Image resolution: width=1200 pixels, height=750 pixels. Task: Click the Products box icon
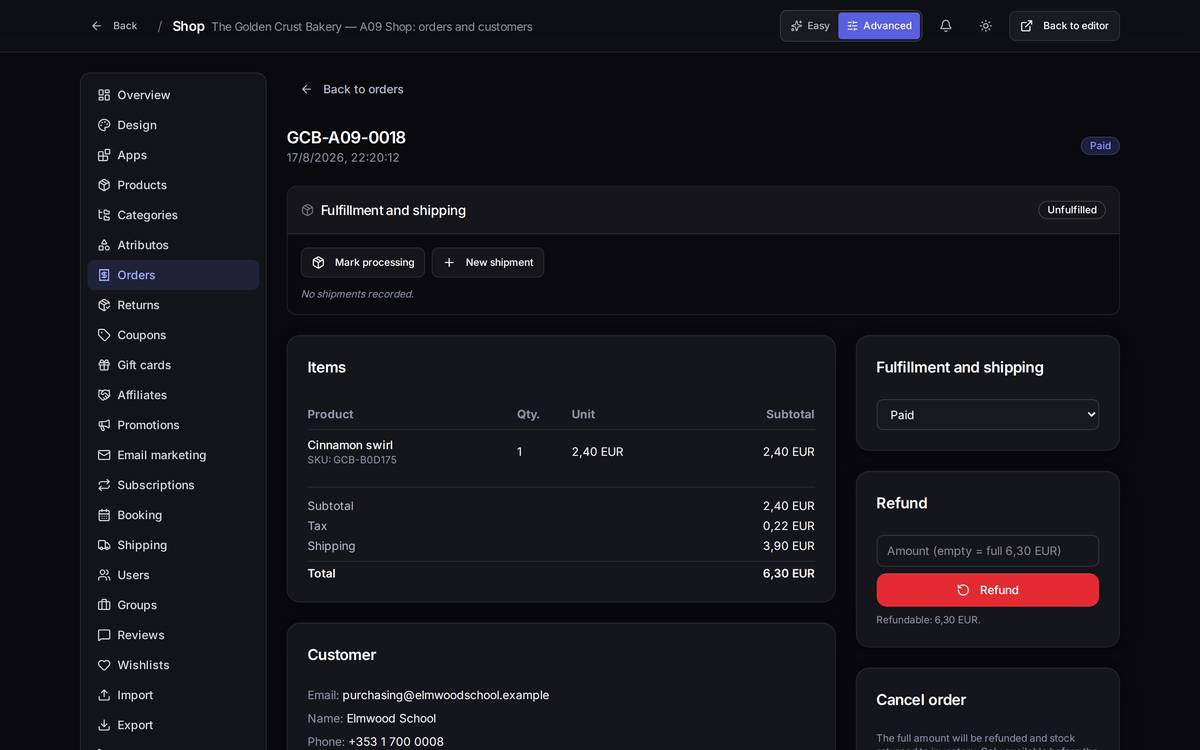[x=104, y=185]
